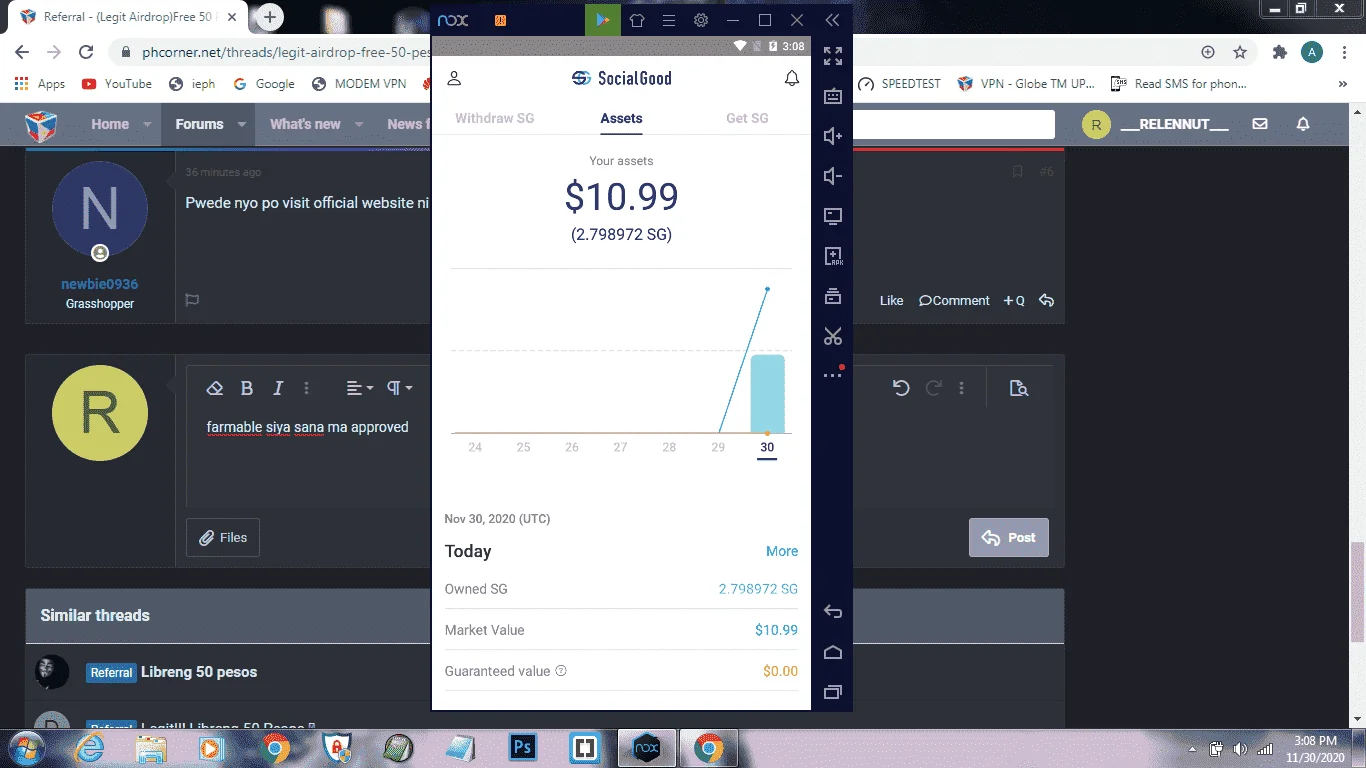Click the Market Value $10.99 amount
1366x768 pixels.
click(x=776, y=630)
